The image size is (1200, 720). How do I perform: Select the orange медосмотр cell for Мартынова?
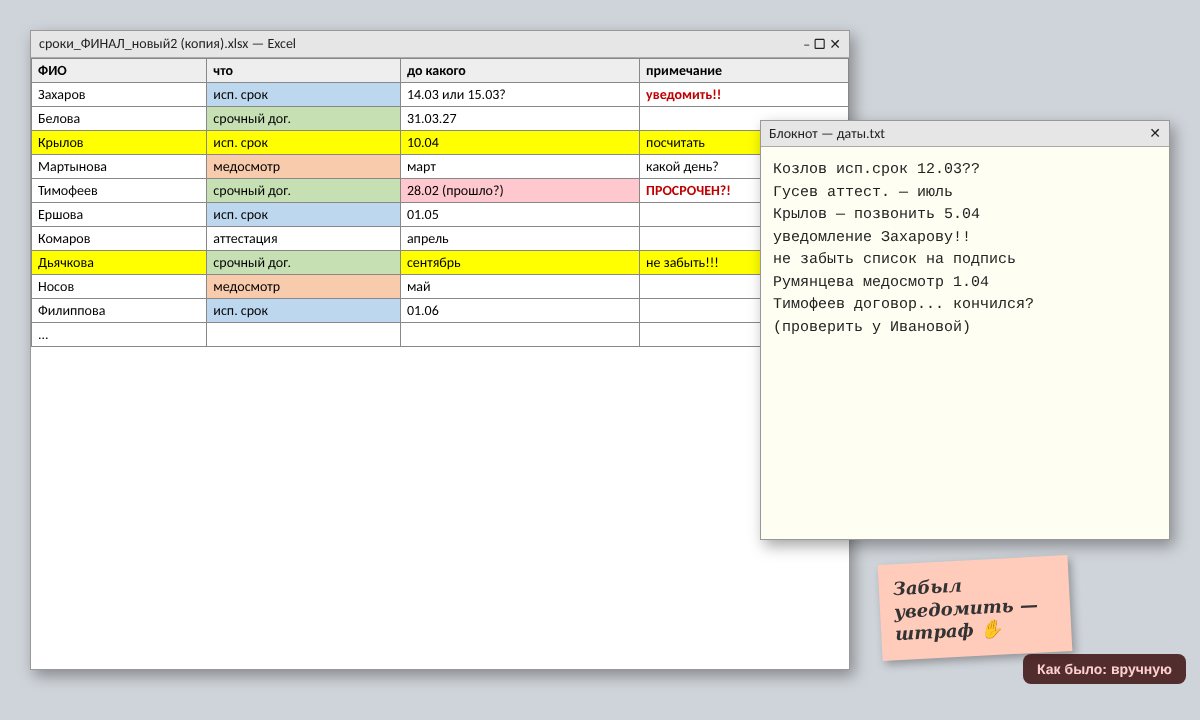coord(304,167)
